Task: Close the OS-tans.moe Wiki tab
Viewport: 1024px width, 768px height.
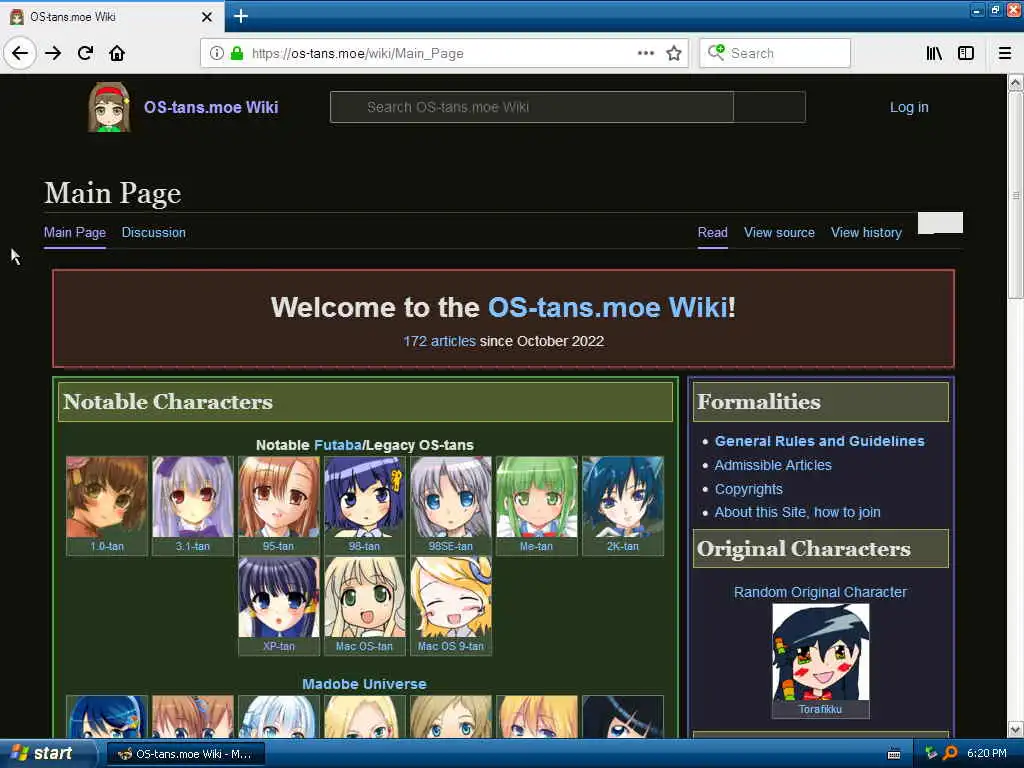Action: 206,17
